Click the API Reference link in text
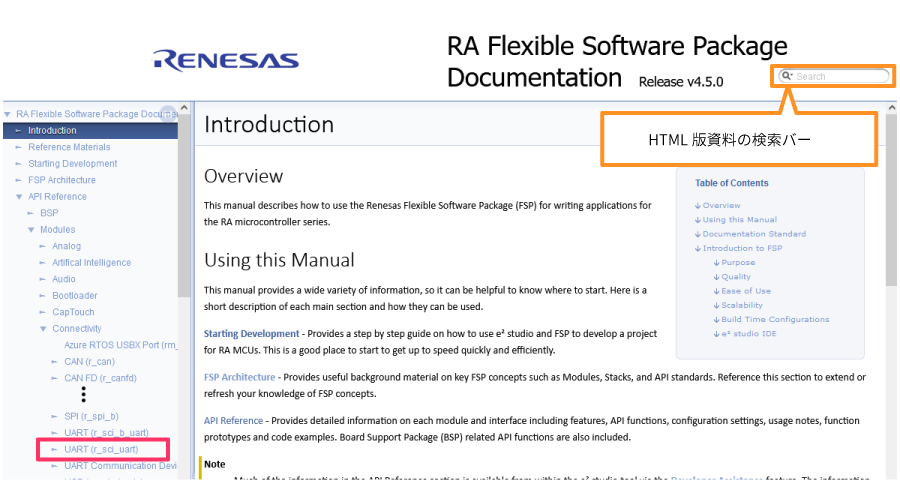 coord(233,421)
